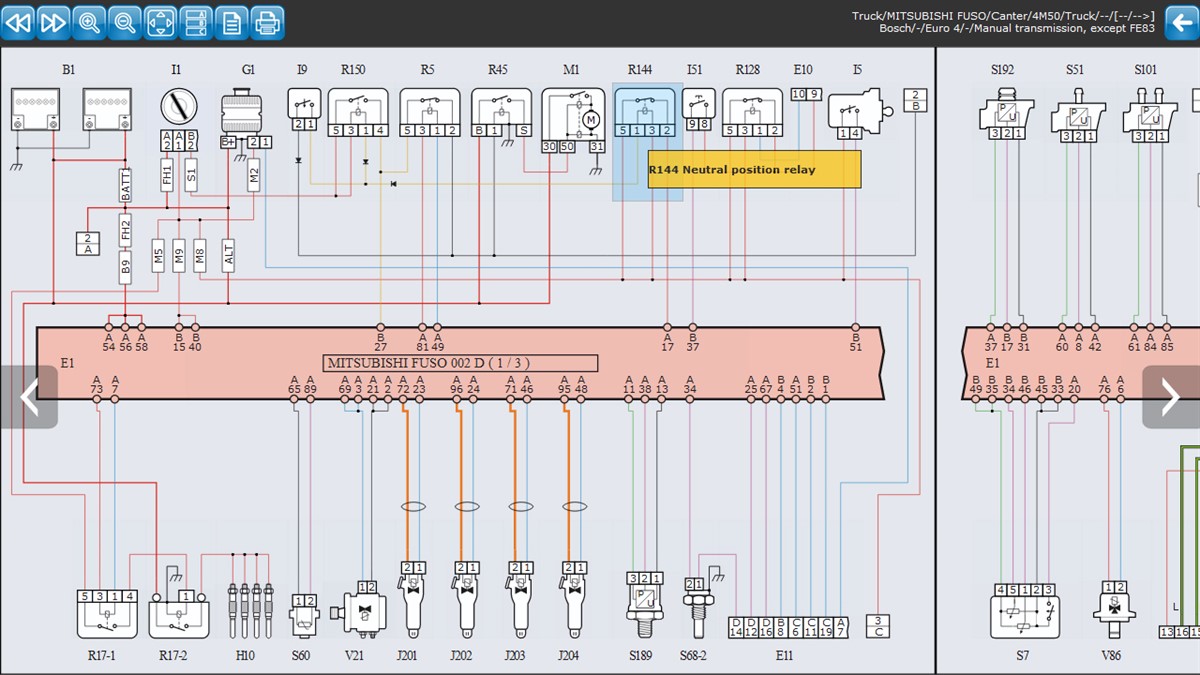The image size is (1200, 675).
Task: Click the 2 A cross-reference box at left
Action: 88,243
